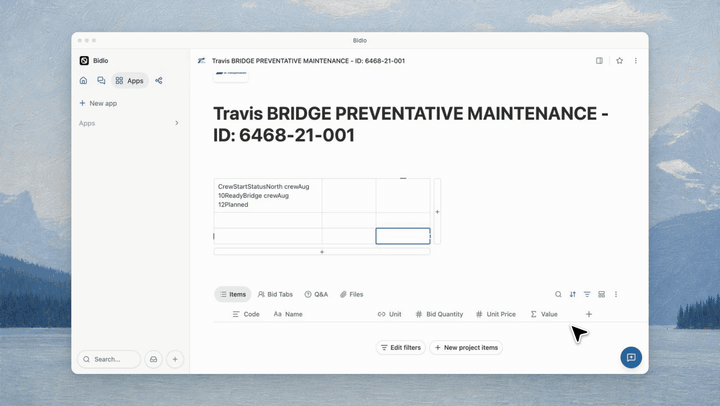Click the Travis BRIDGE page title heading
The image size is (720, 406).
pyautogui.click(x=411, y=124)
